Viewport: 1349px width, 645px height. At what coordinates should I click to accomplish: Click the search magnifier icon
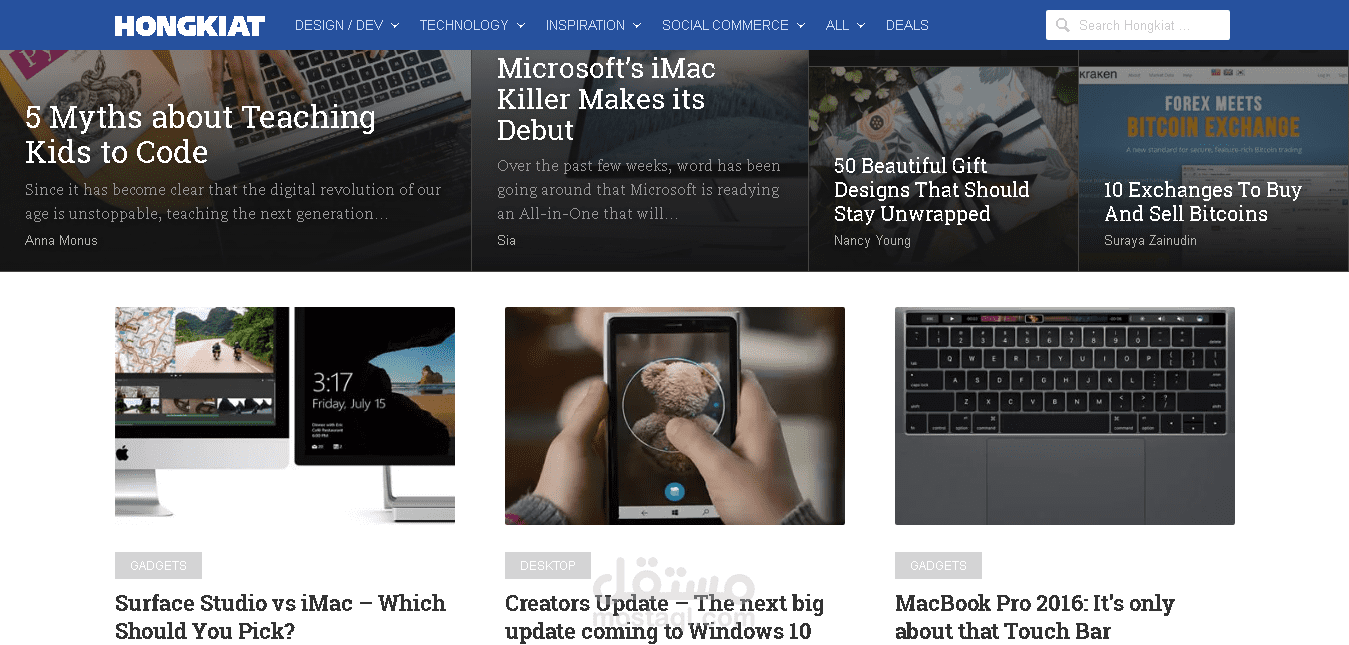(x=1062, y=25)
